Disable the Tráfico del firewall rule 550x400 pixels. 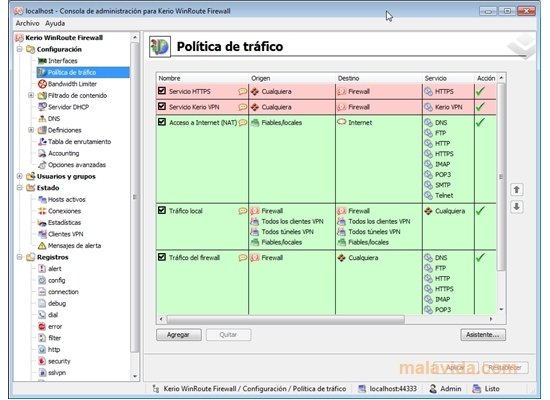click(162, 257)
